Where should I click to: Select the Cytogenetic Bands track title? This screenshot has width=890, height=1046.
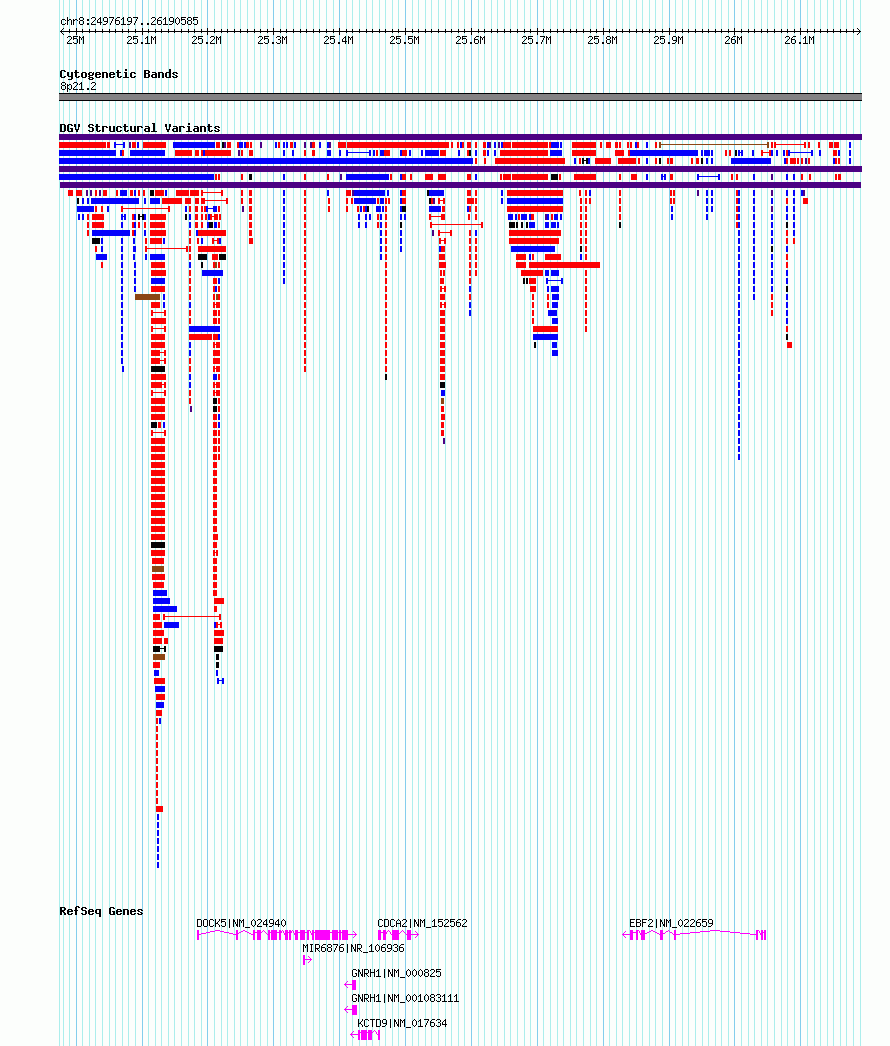click(119, 74)
